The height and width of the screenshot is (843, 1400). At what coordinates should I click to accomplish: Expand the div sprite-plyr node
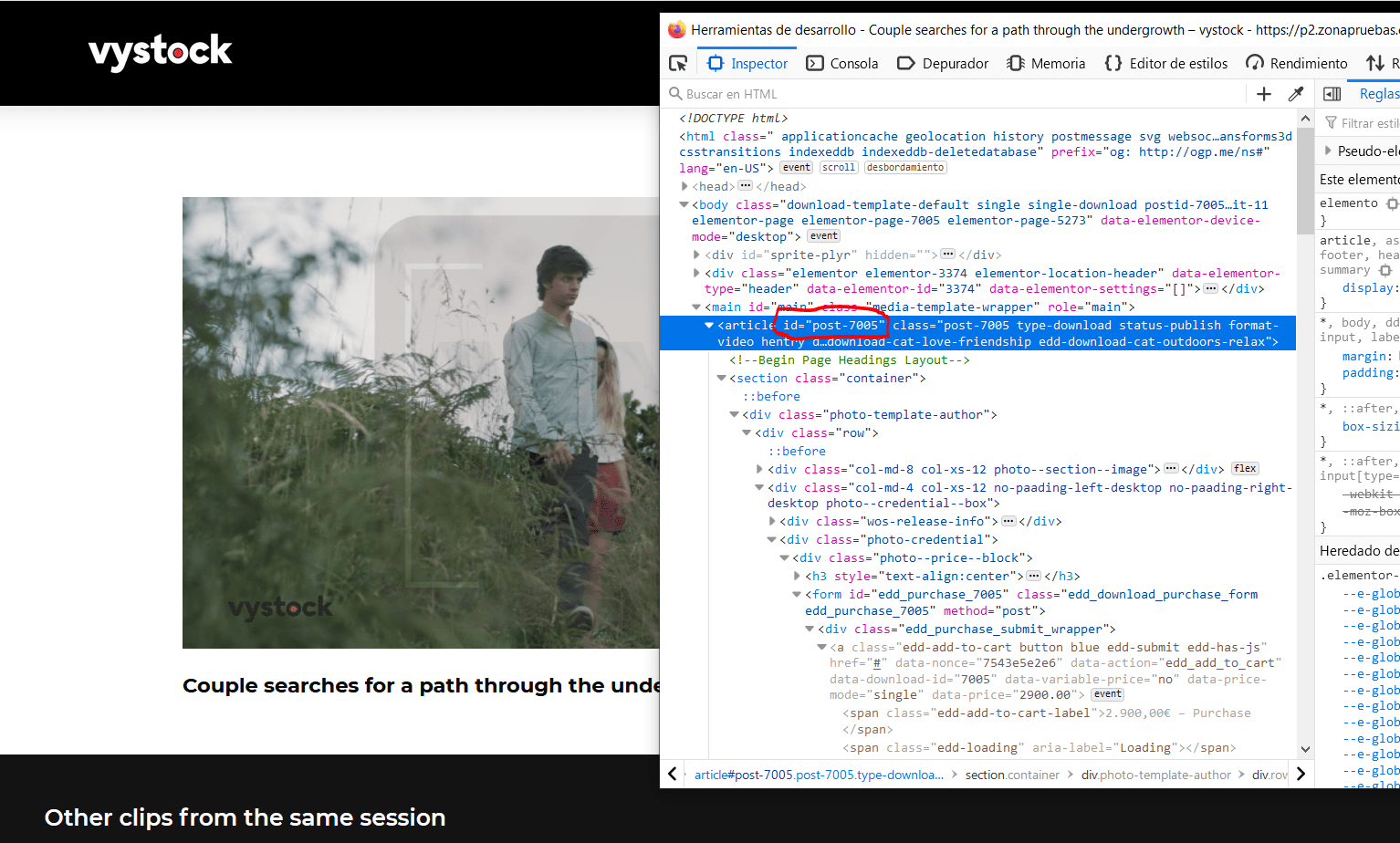[x=697, y=255]
